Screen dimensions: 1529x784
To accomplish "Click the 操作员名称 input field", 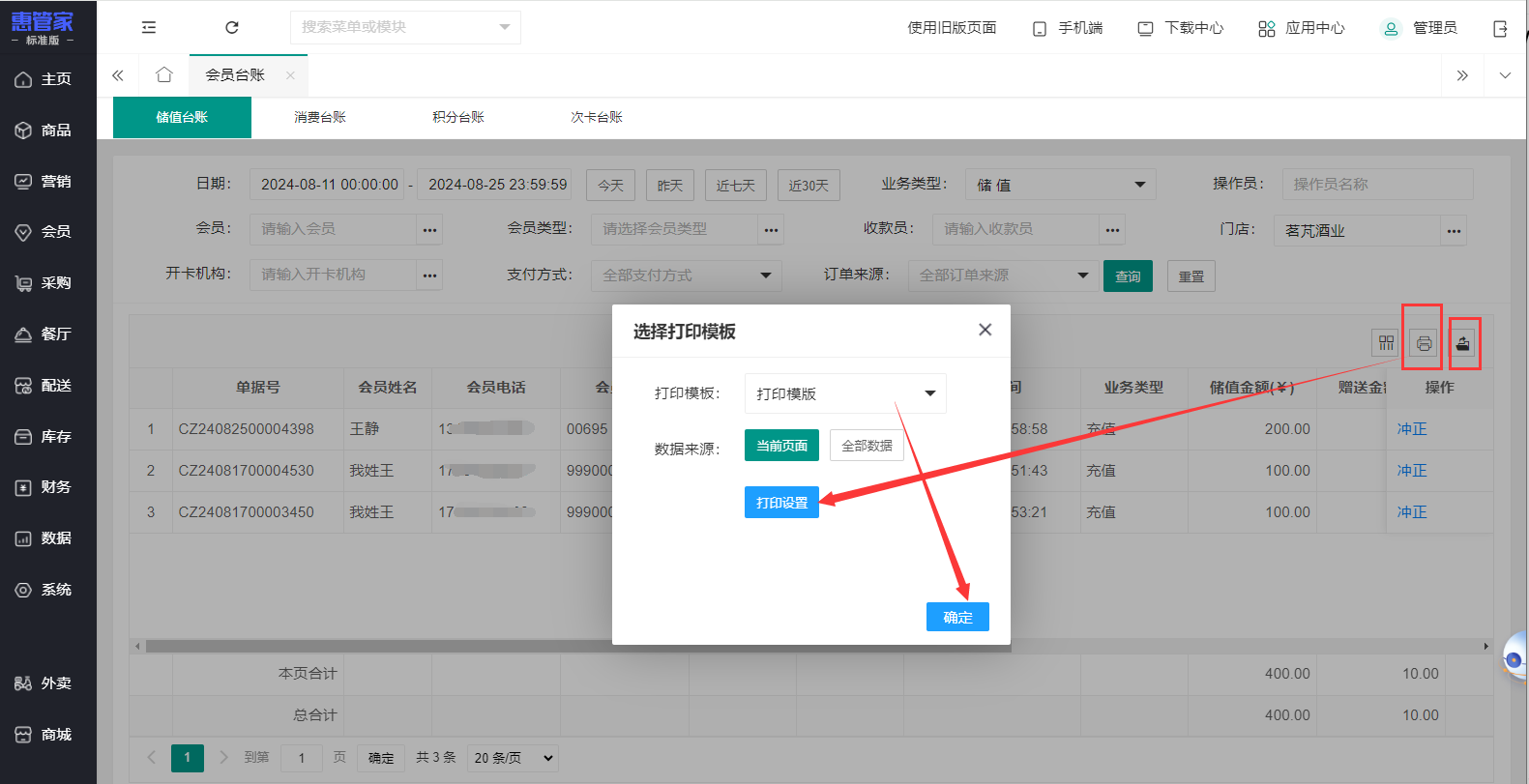I will point(1377,184).
